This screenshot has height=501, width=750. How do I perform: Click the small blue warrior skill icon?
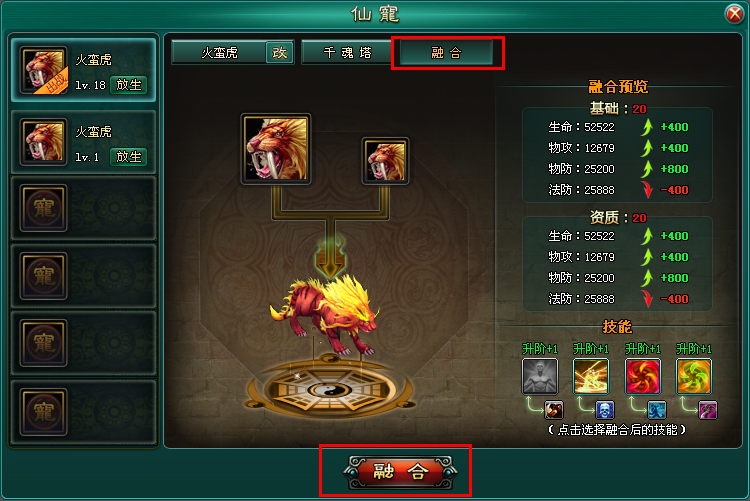(x=657, y=410)
